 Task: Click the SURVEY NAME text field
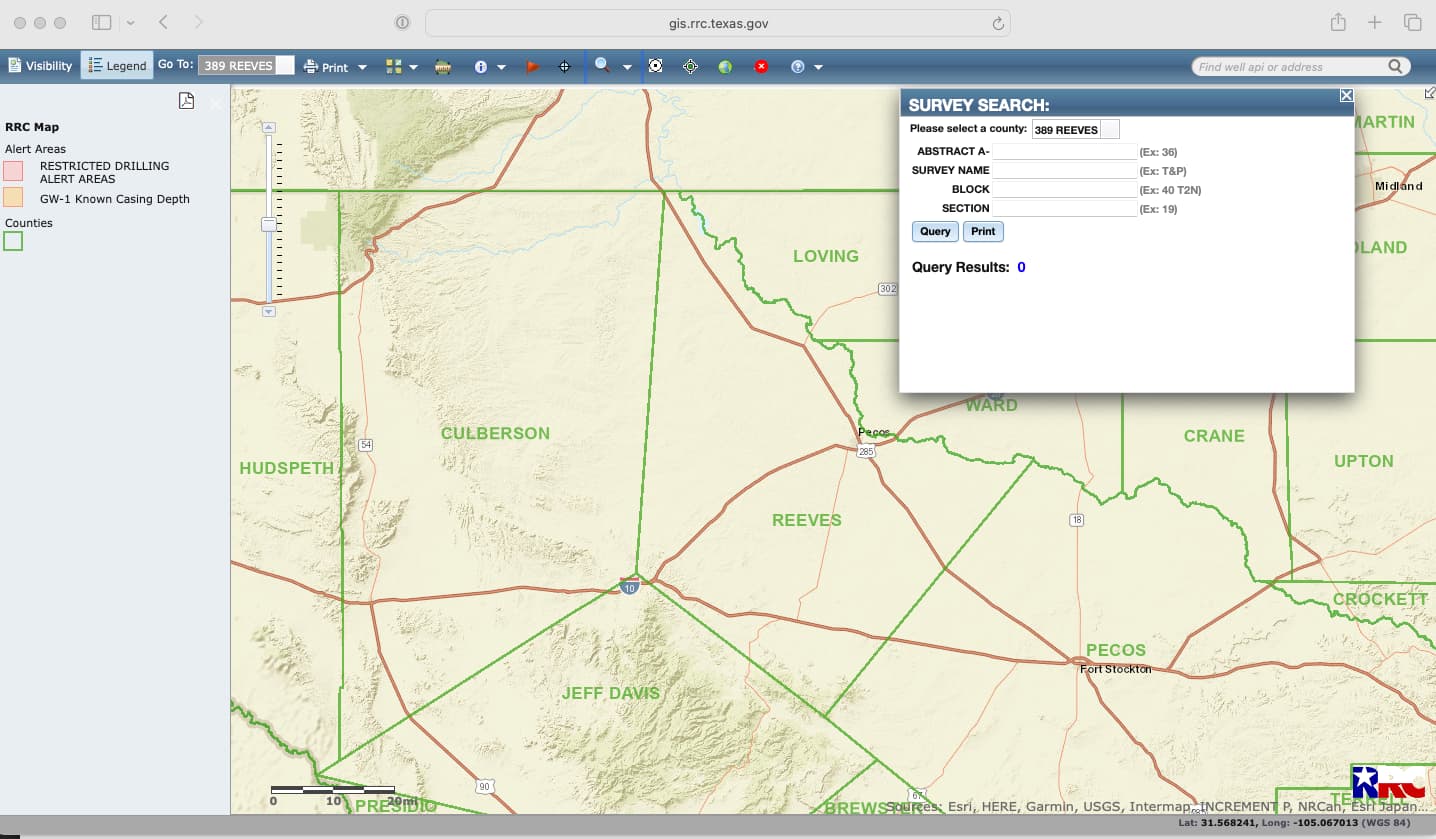[1064, 171]
